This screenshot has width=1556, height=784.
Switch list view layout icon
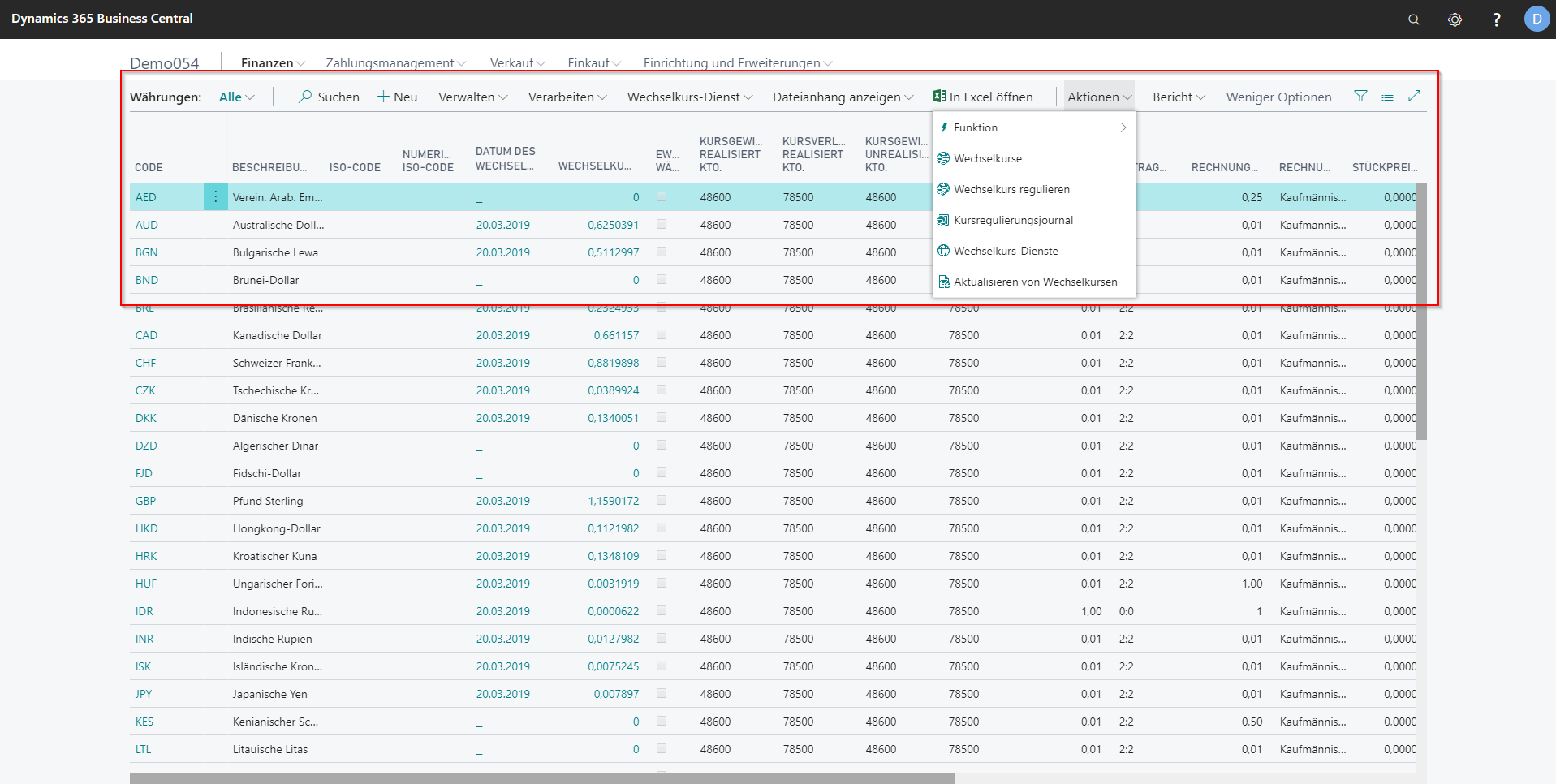[1387, 97]
